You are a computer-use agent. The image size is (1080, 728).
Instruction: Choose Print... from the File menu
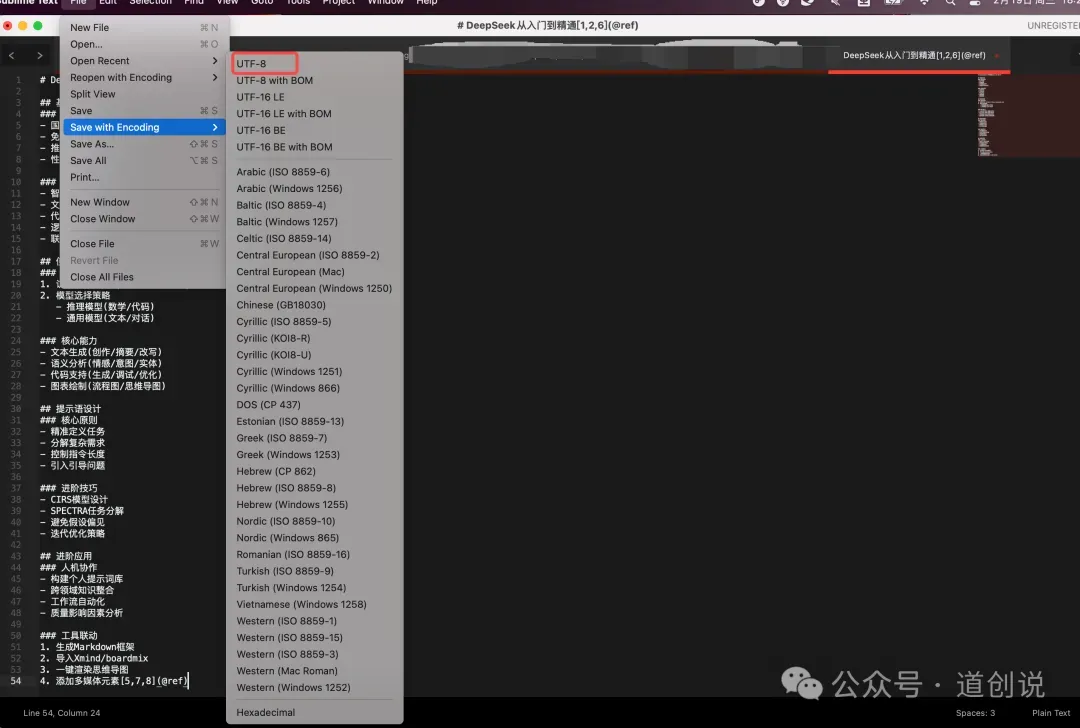(144, 177)
